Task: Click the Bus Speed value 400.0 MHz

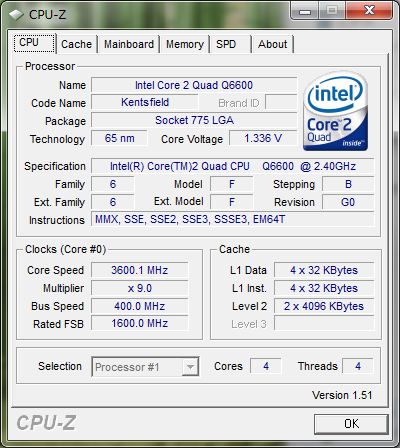Action: 140,306
